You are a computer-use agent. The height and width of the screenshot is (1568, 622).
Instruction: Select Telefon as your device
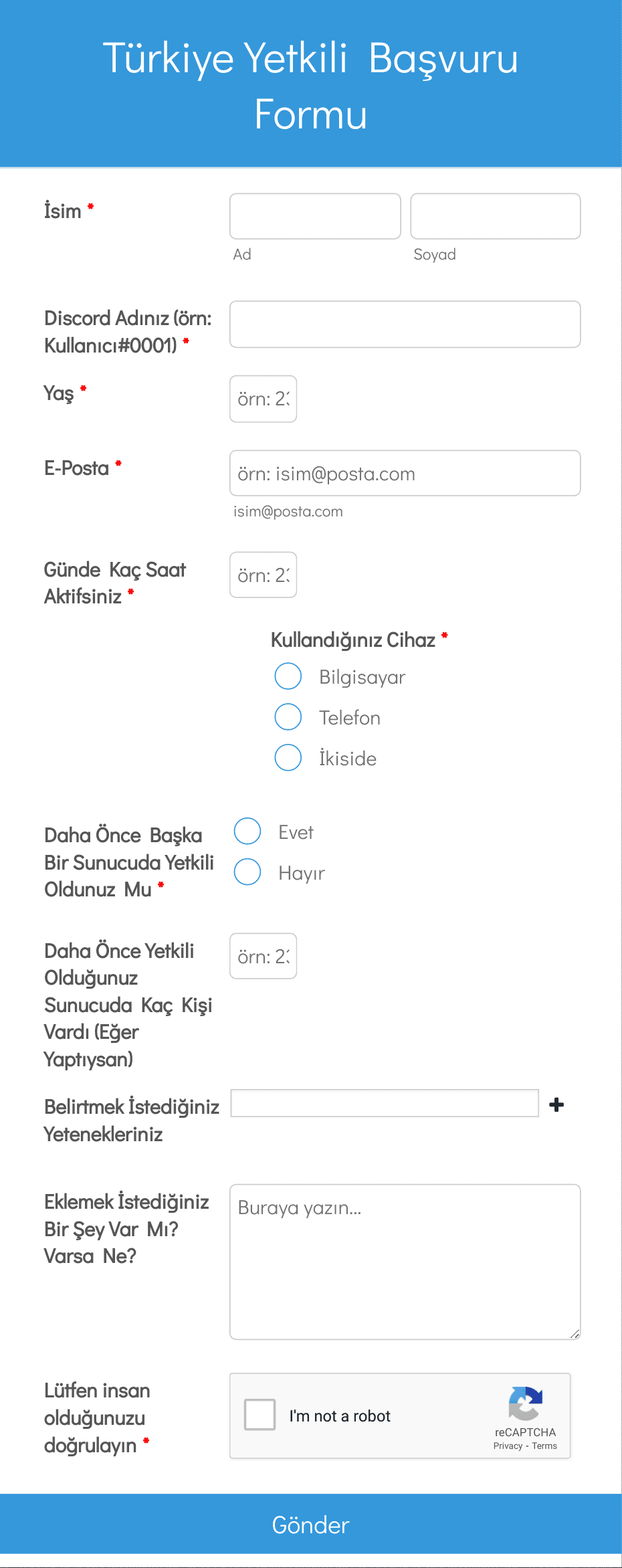tap(288, 716)
